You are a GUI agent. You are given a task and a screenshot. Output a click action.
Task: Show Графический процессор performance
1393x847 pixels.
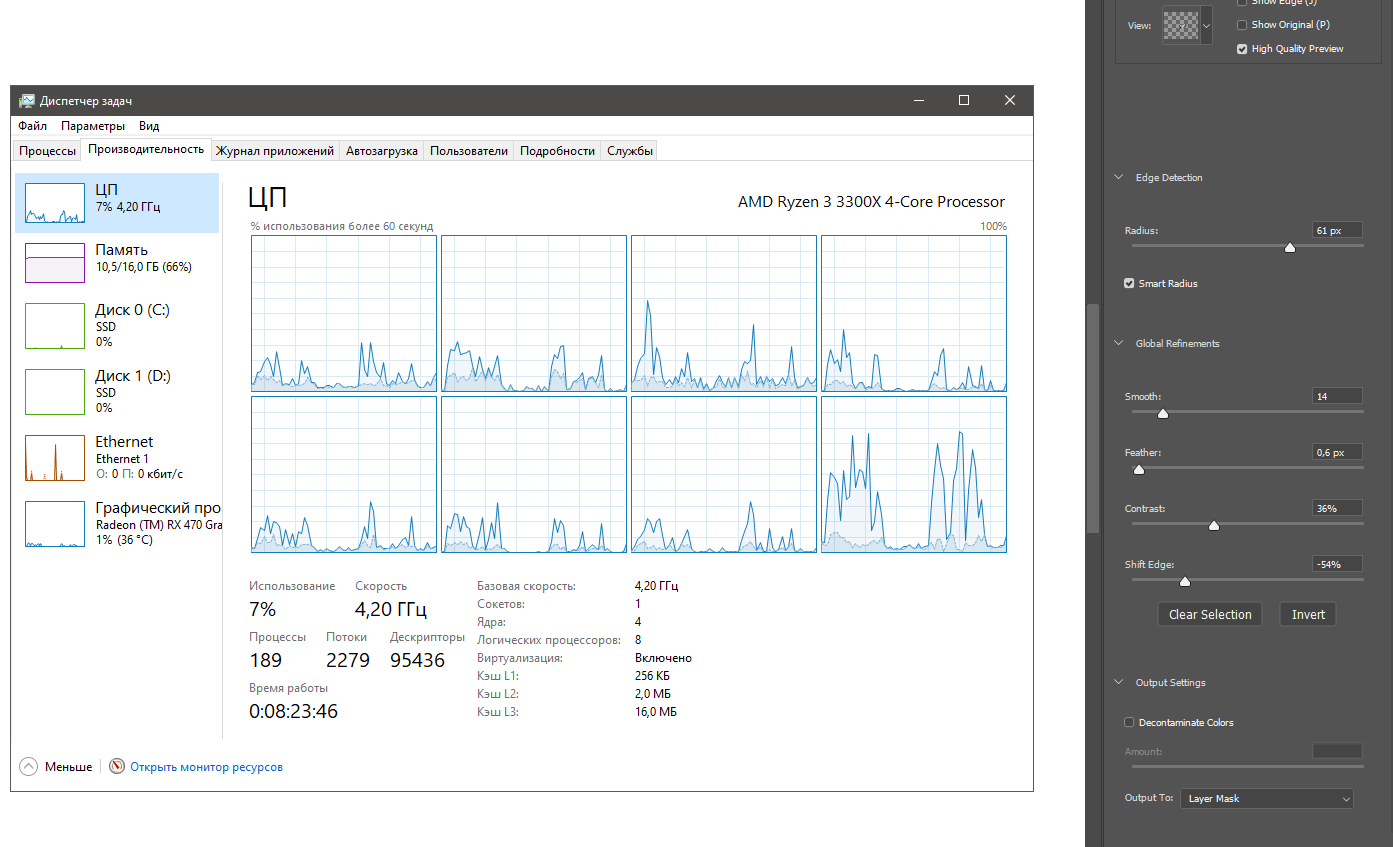[x=118, y=523]
